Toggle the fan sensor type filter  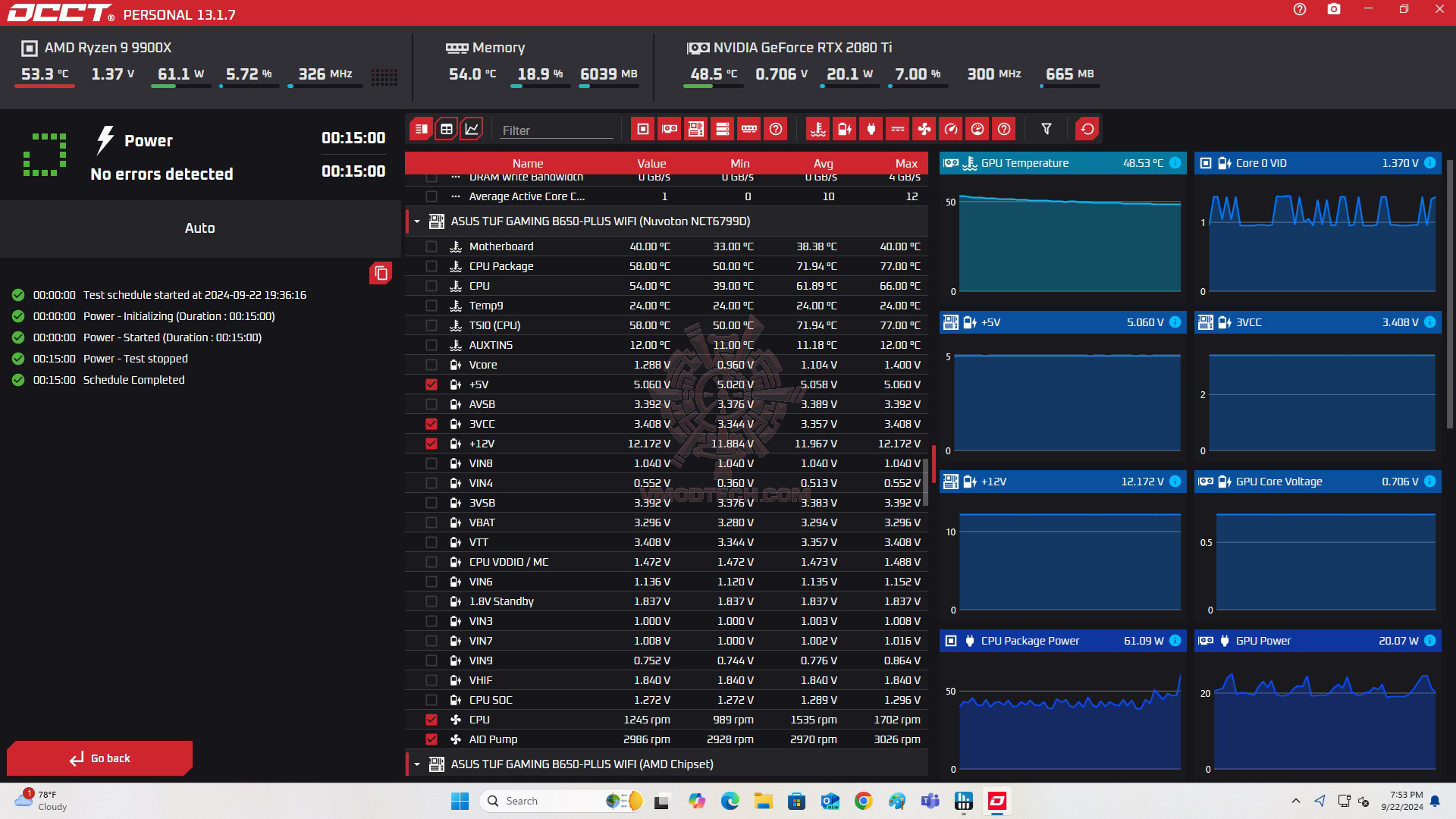[x=924, y=129]
